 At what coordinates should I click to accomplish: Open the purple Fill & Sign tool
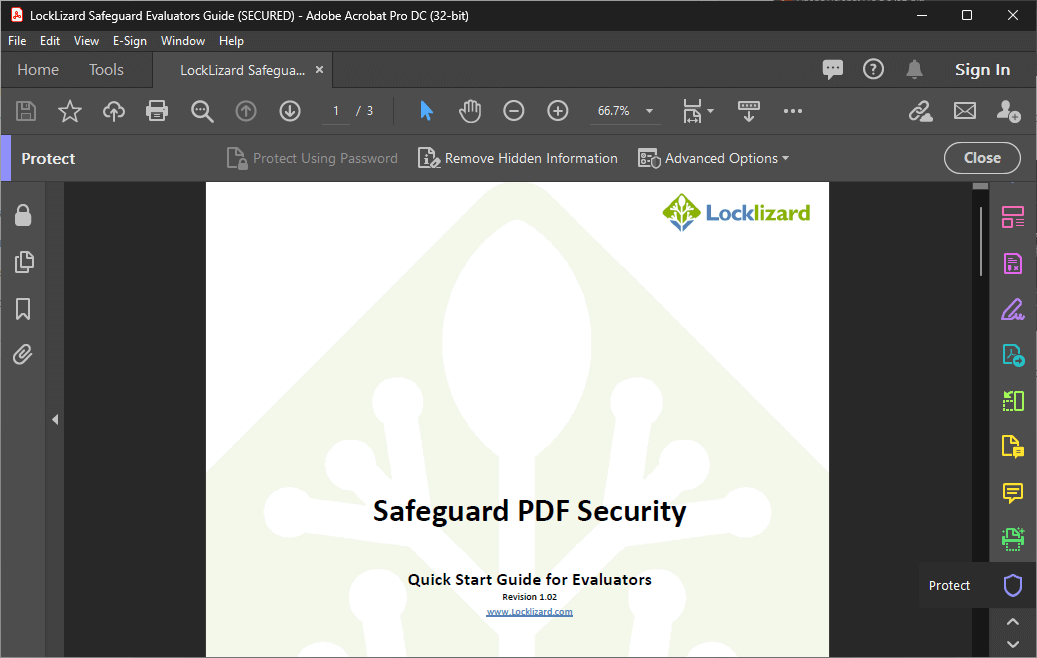pos(1013,309)
